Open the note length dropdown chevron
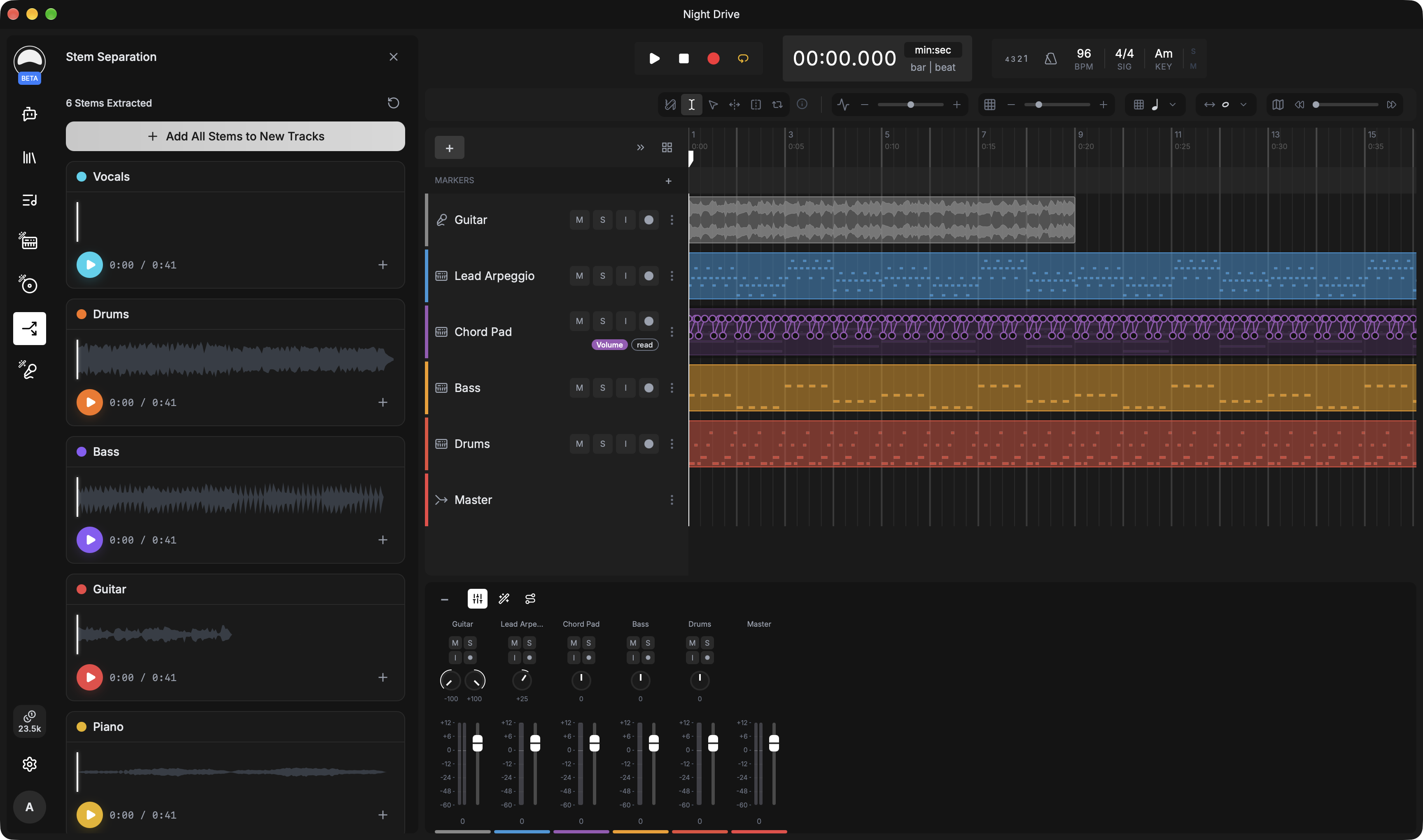Viewport: 1423px width, 840px height. (1243, 105)
